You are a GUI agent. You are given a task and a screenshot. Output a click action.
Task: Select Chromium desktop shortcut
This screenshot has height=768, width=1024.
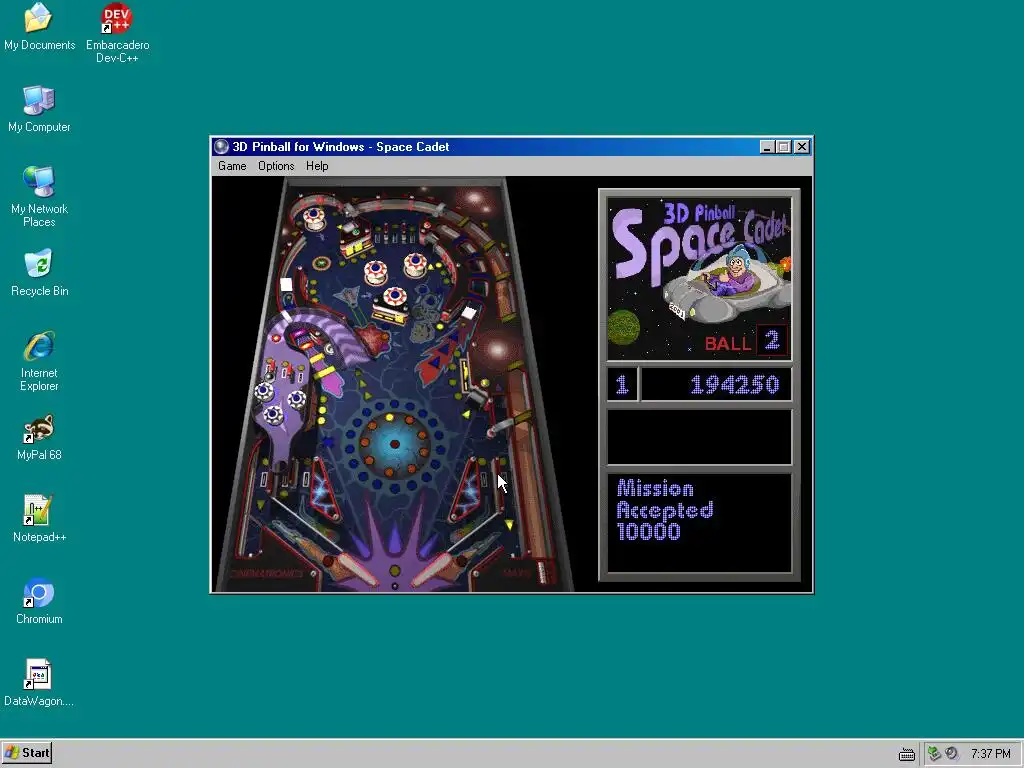tap(39, 601)
